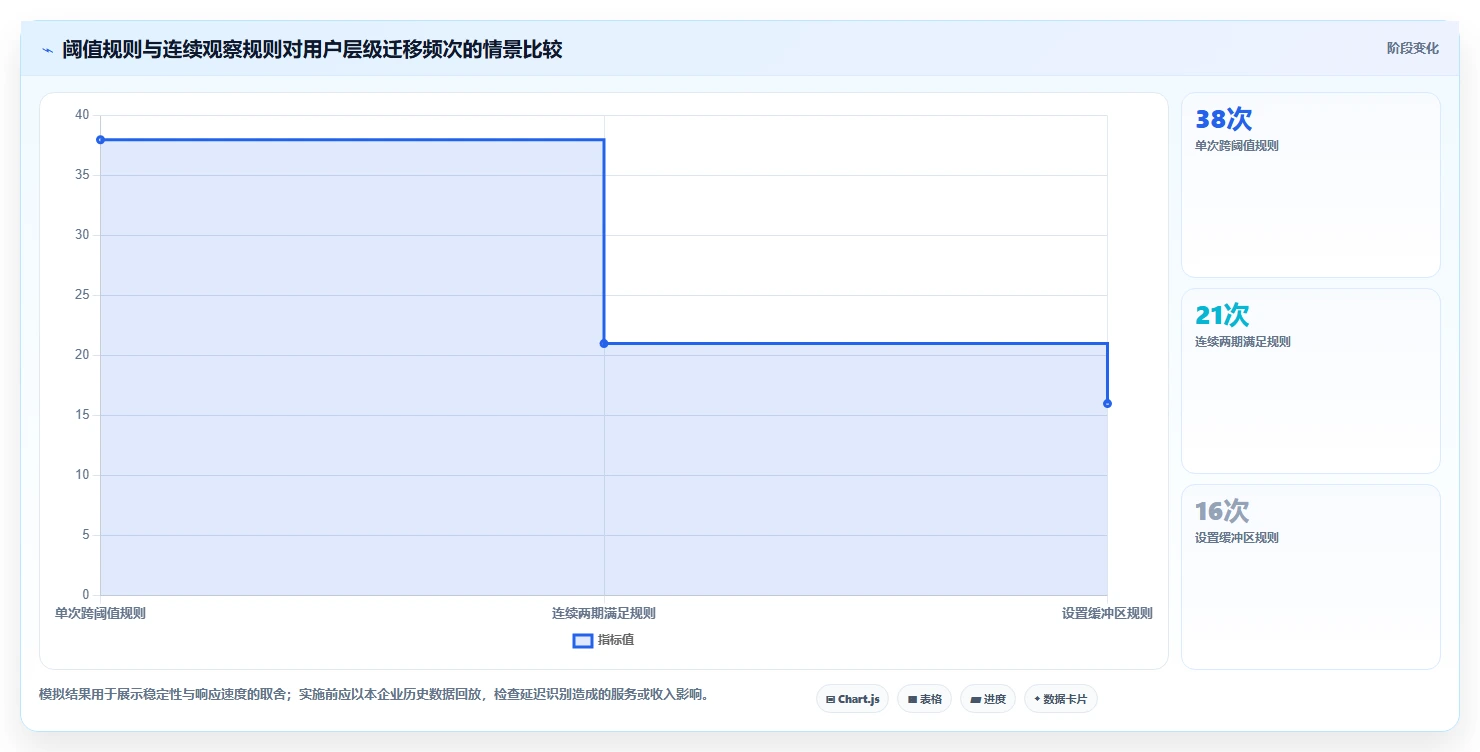Select the Chart.js tag
This screenshot has height=752, width=1480.
[x=852, y=699]
